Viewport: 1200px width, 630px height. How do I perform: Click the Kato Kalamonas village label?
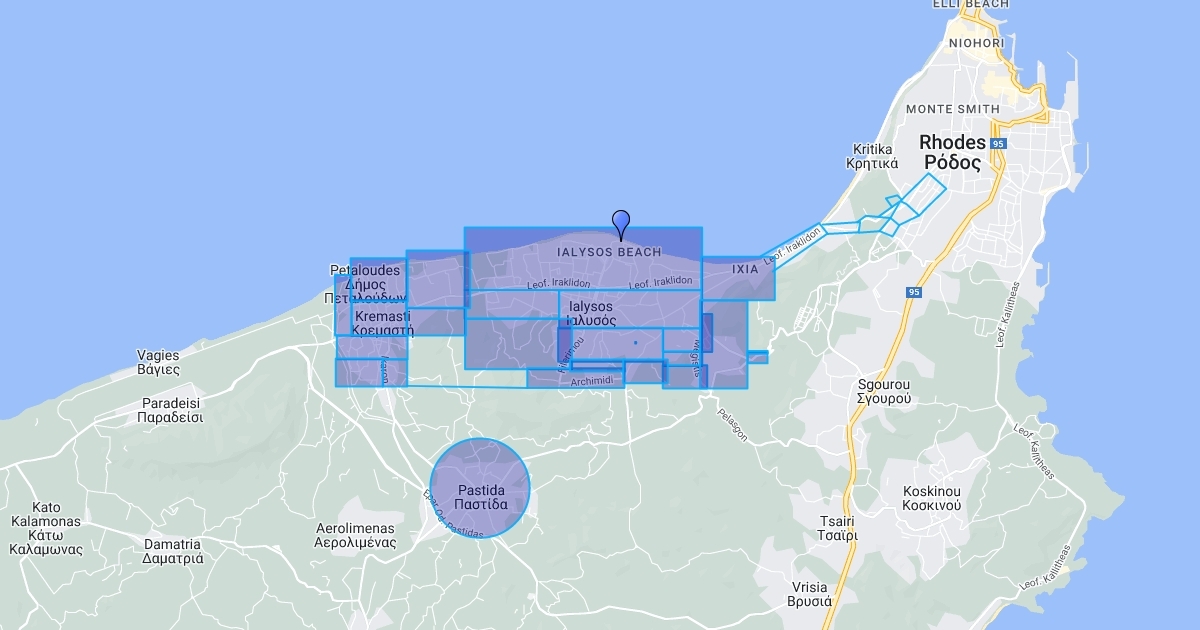[x=46, y=528]
